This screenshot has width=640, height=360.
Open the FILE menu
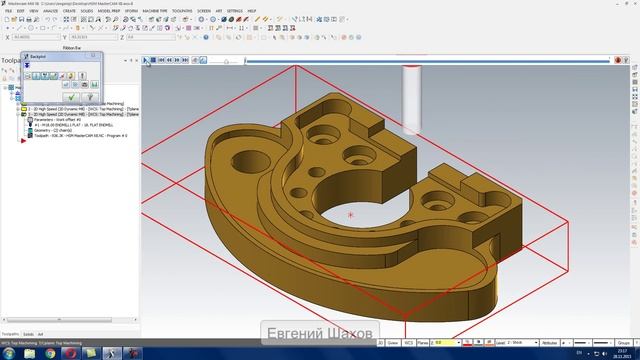(8, 11)
